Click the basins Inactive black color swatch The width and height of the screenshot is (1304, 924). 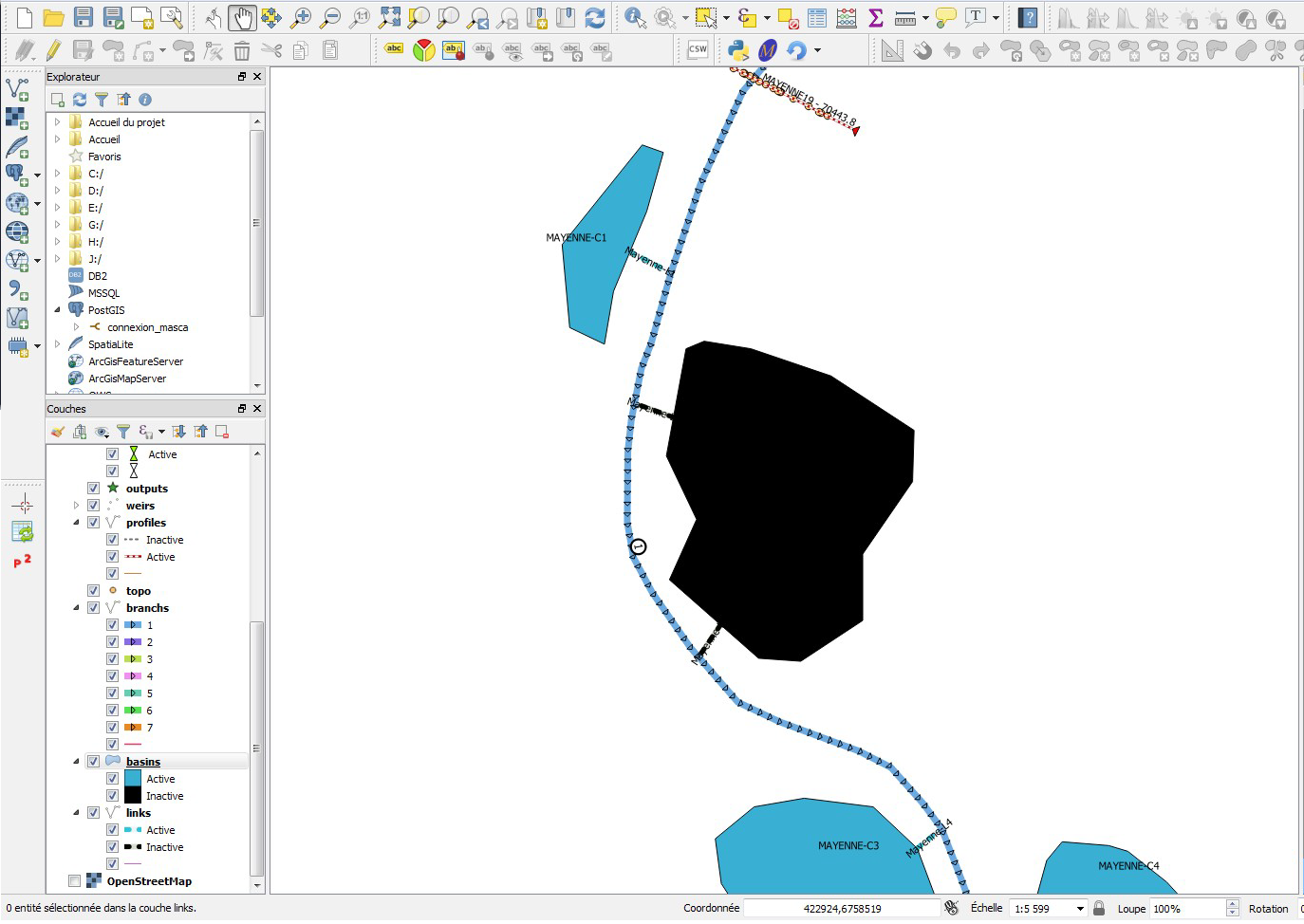coord(133,796)
